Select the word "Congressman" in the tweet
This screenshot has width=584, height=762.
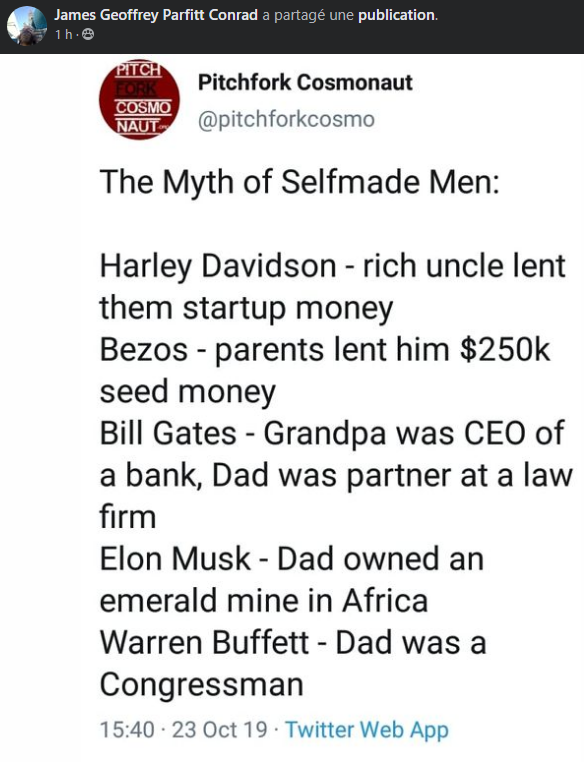[x=202, y=685]
